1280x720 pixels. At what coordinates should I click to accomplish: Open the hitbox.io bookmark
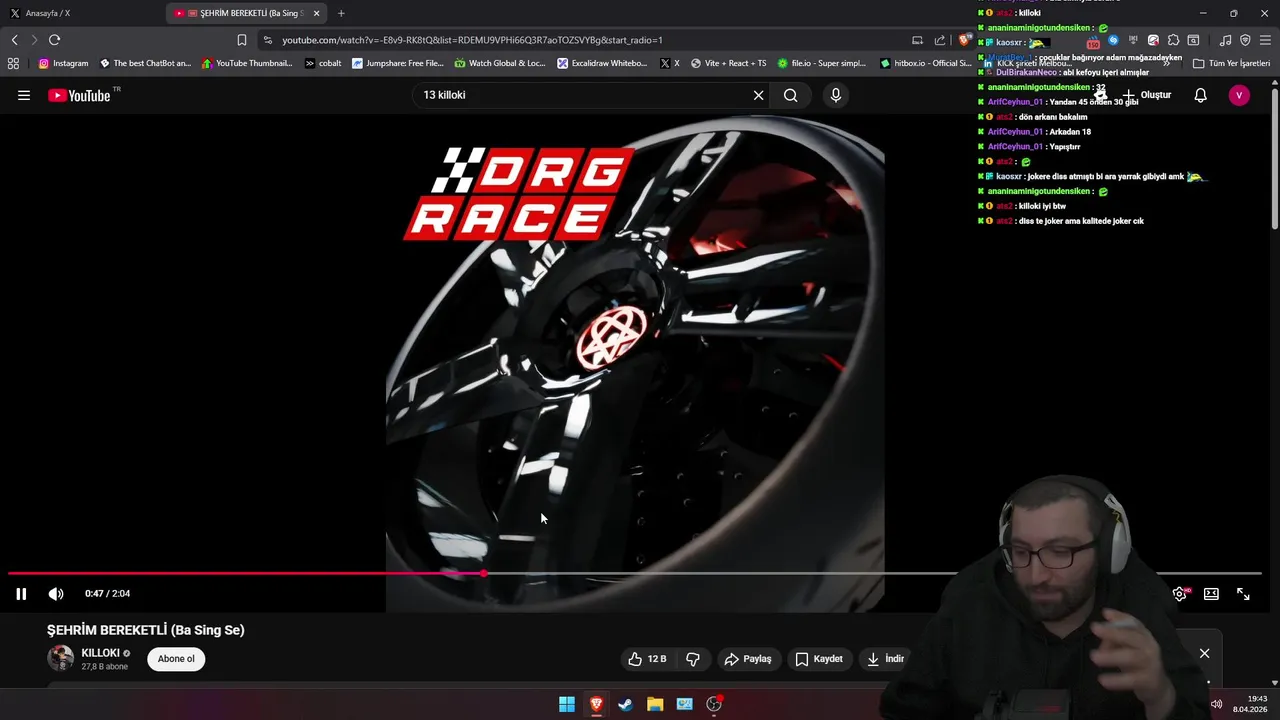[925, 63]
